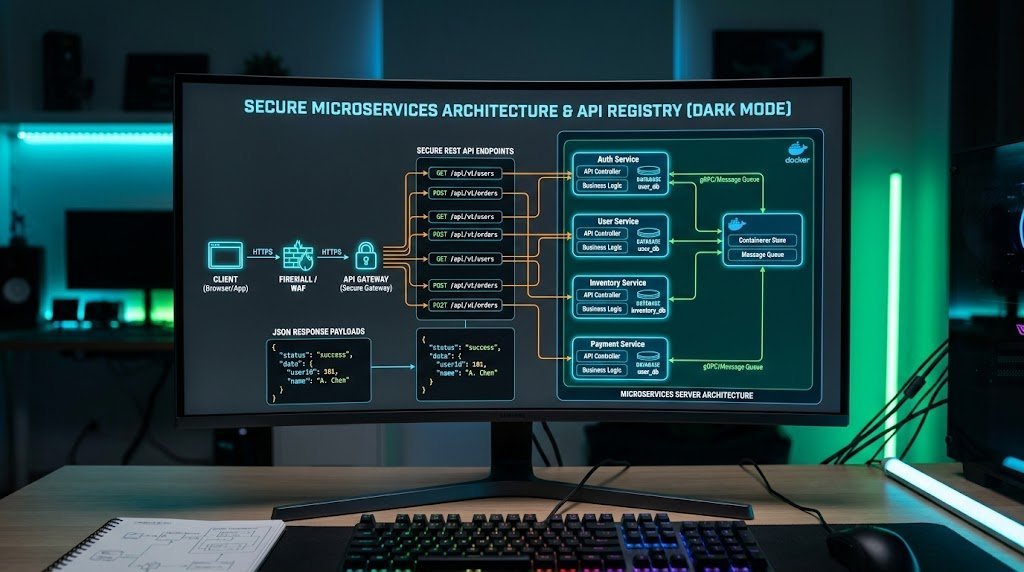Open Business Logic in Inventory Service
Image resolution: width=1024 pixels, height=572 pixels.
pyautogui.click(x=602, y=309)
